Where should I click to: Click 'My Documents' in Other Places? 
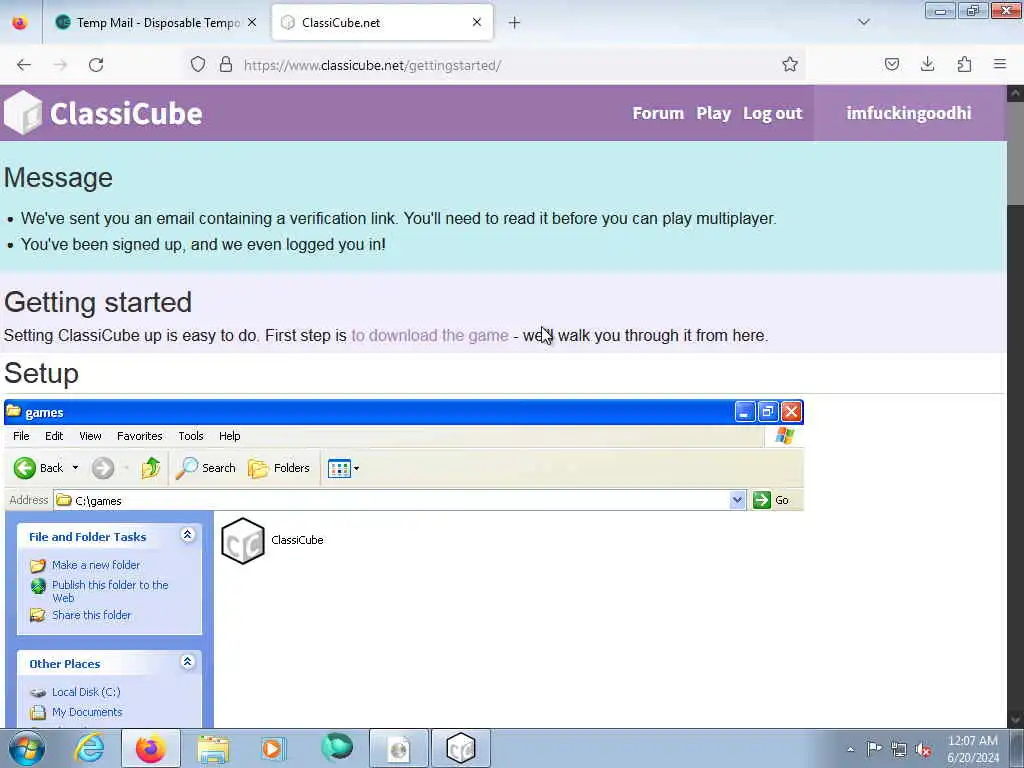point(87,712)
